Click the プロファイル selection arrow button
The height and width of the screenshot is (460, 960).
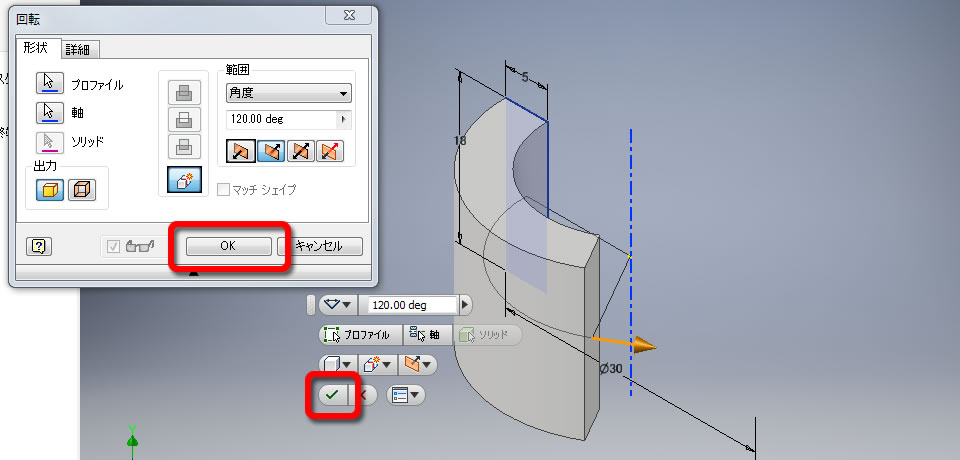50,83
